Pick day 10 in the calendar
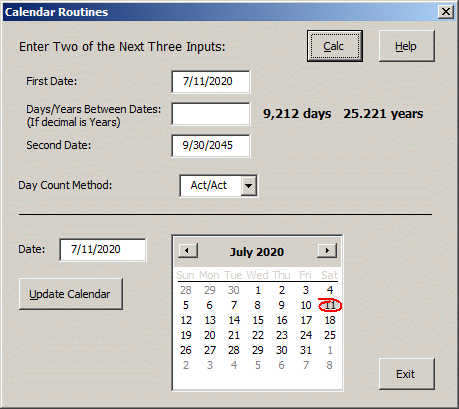This screenshot has height=409, width=459. pyautogui.click(x=306, y=305)
